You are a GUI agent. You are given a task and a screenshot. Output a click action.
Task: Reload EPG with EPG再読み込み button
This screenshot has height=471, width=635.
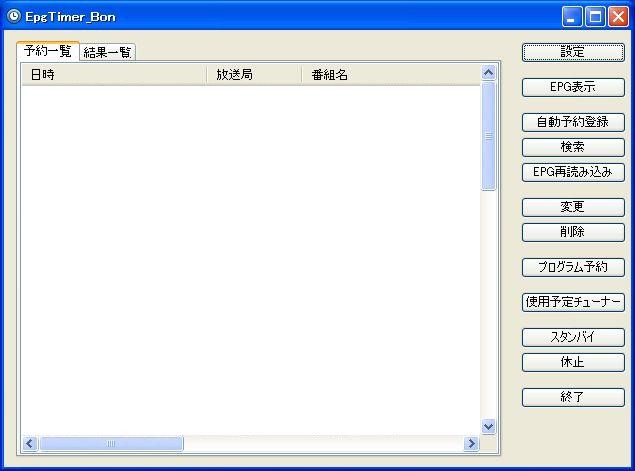[x=573, y=172]
